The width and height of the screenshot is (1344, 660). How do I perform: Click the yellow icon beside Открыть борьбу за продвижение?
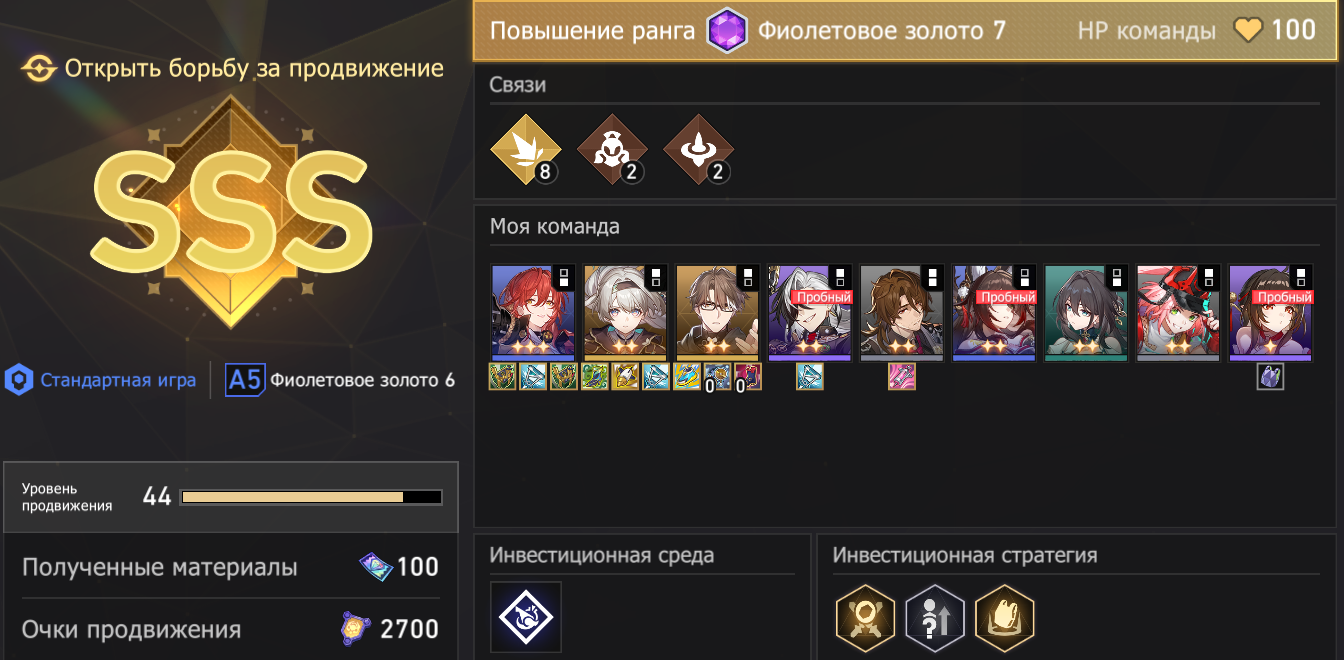click(x=39, y=69)
